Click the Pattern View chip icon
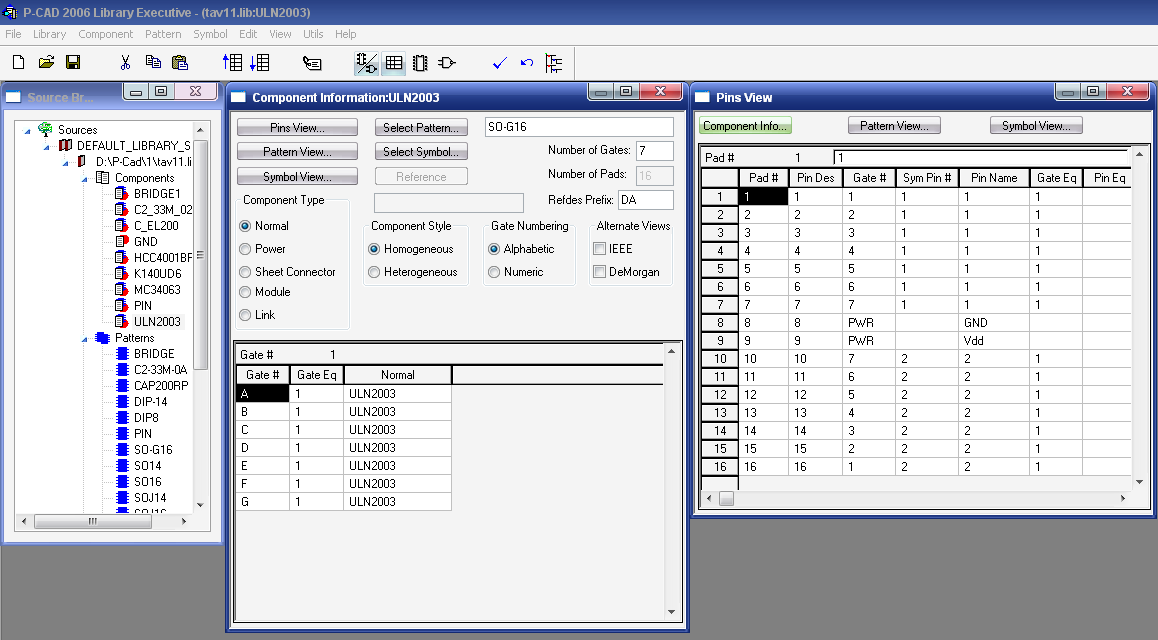This screenshot has height=640, width=1158. [x=420, y=63]
